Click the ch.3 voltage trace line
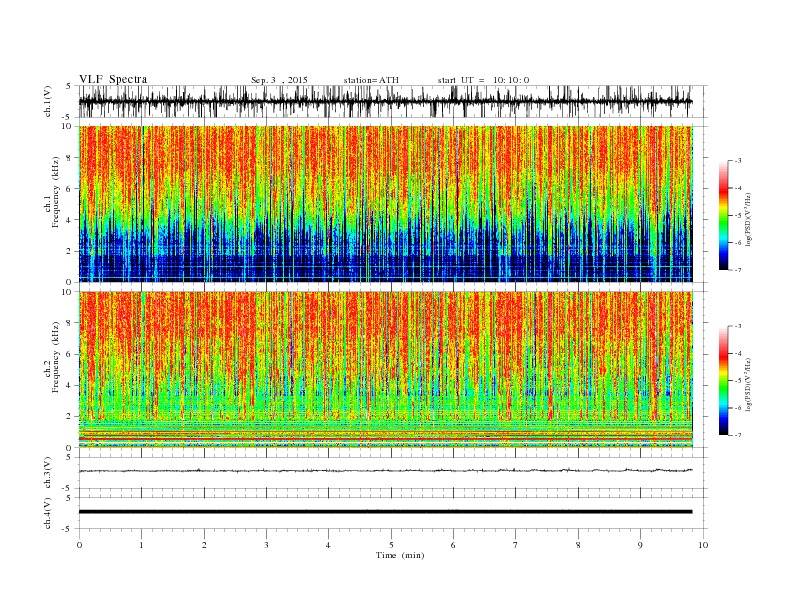Screen dimensions: 792x612 385,471
